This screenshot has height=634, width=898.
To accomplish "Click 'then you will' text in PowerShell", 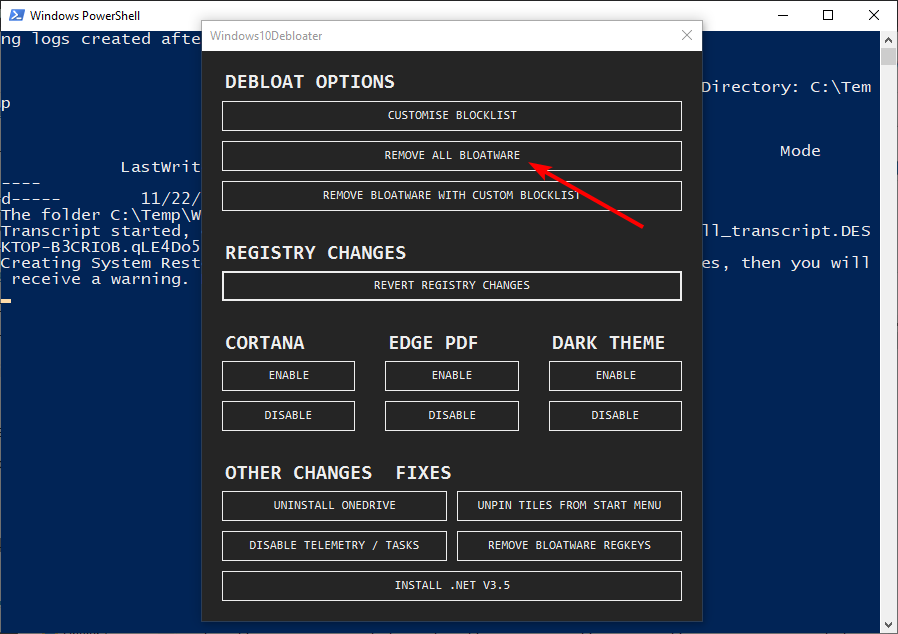I will pyautogui.click(x=805, y=263).
